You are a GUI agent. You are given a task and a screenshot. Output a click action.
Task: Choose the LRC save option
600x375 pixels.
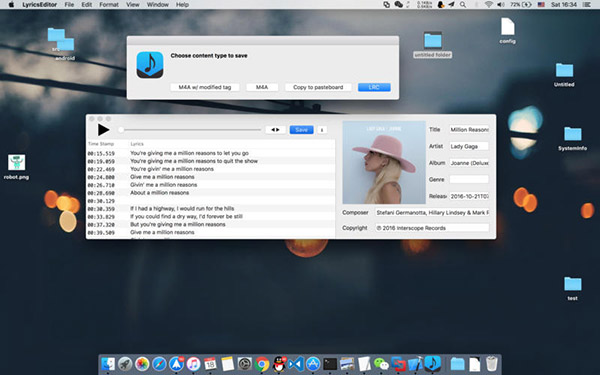coord(374,87)
